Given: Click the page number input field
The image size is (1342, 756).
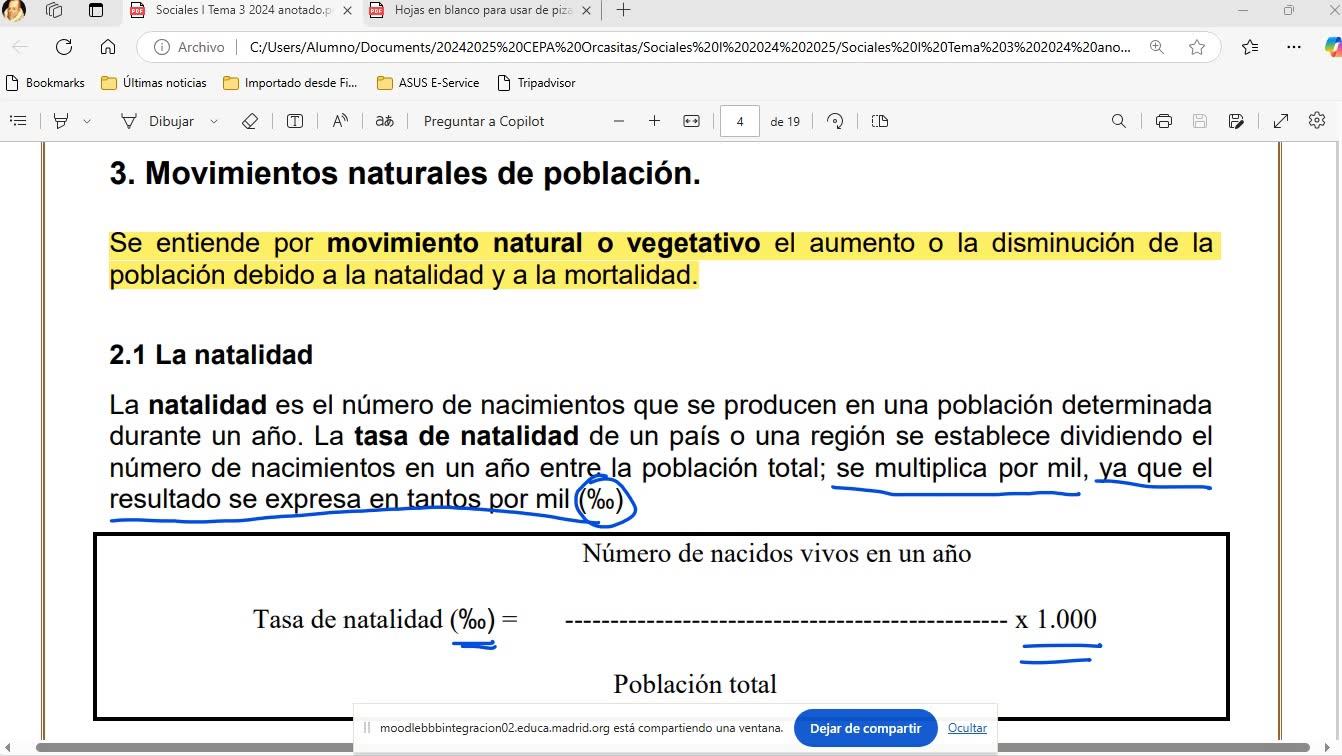Looking at the screenshot, I should click(x=740, y=121).
